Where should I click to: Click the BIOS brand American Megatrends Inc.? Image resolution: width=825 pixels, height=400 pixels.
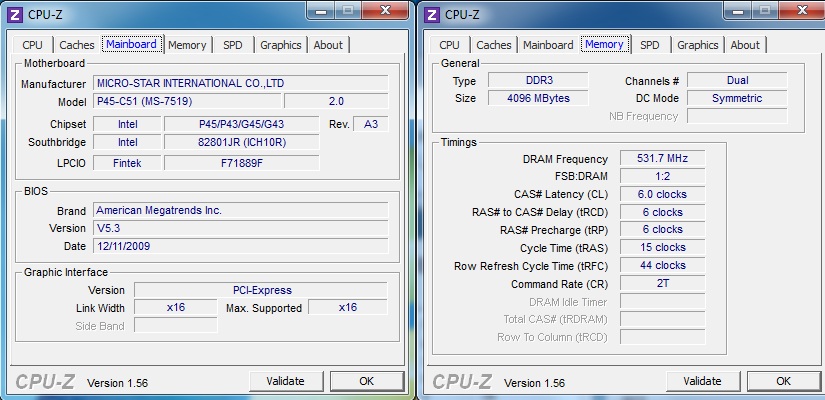coord(240,211)
